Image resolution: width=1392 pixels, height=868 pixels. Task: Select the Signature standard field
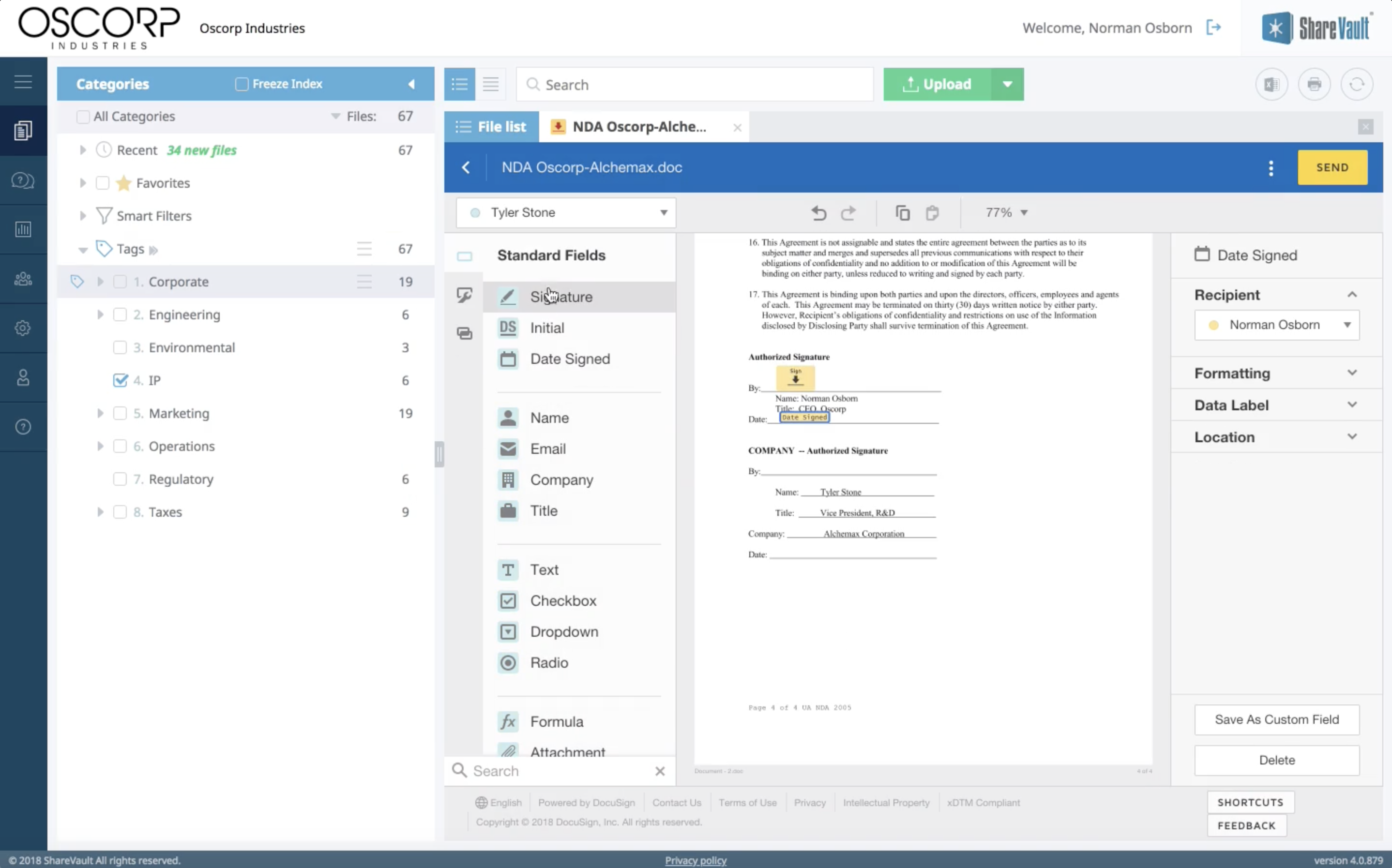(x=579, y=297)
